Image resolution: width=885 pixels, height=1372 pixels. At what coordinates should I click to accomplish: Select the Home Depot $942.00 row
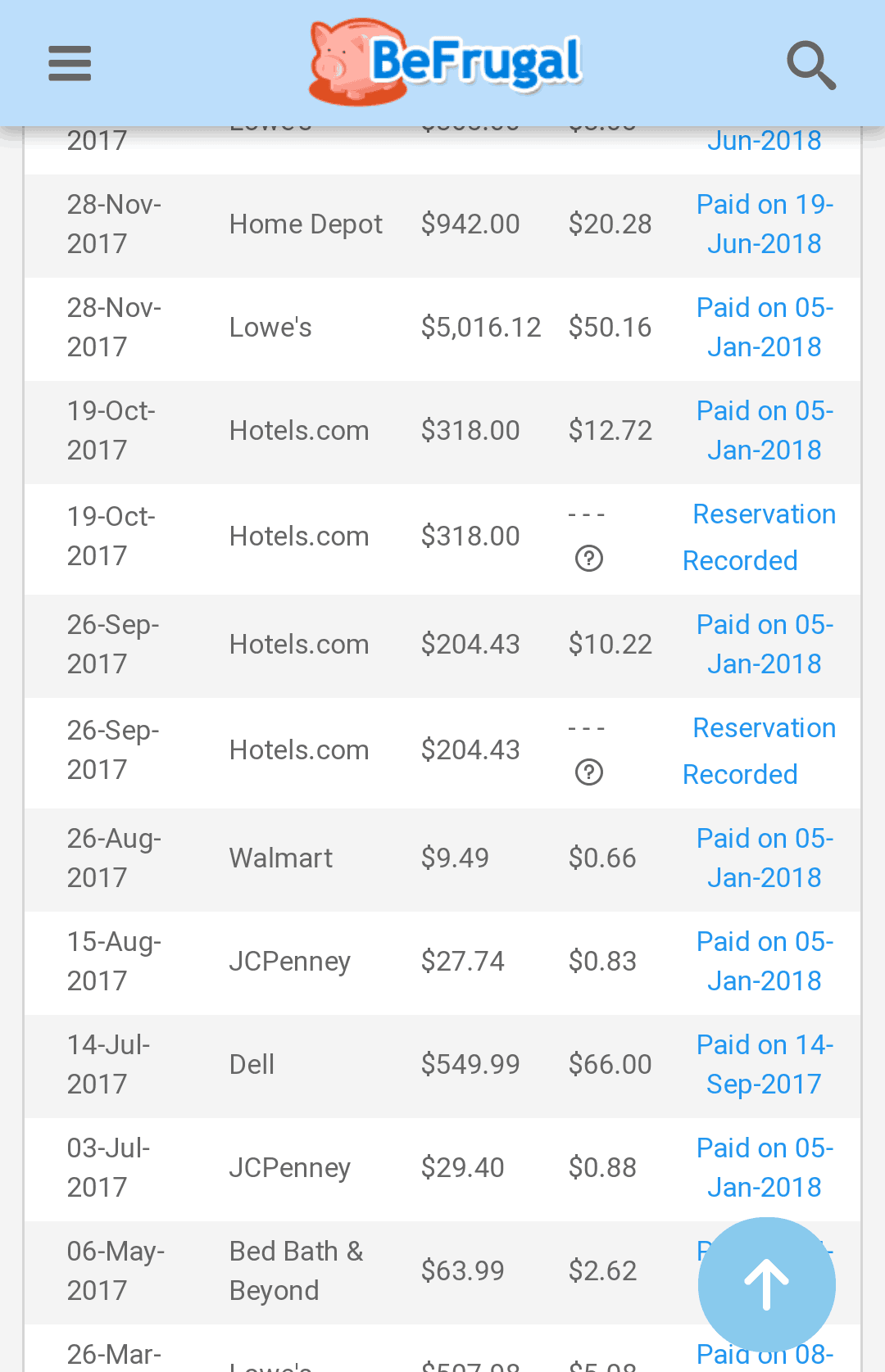coord(328,224)
